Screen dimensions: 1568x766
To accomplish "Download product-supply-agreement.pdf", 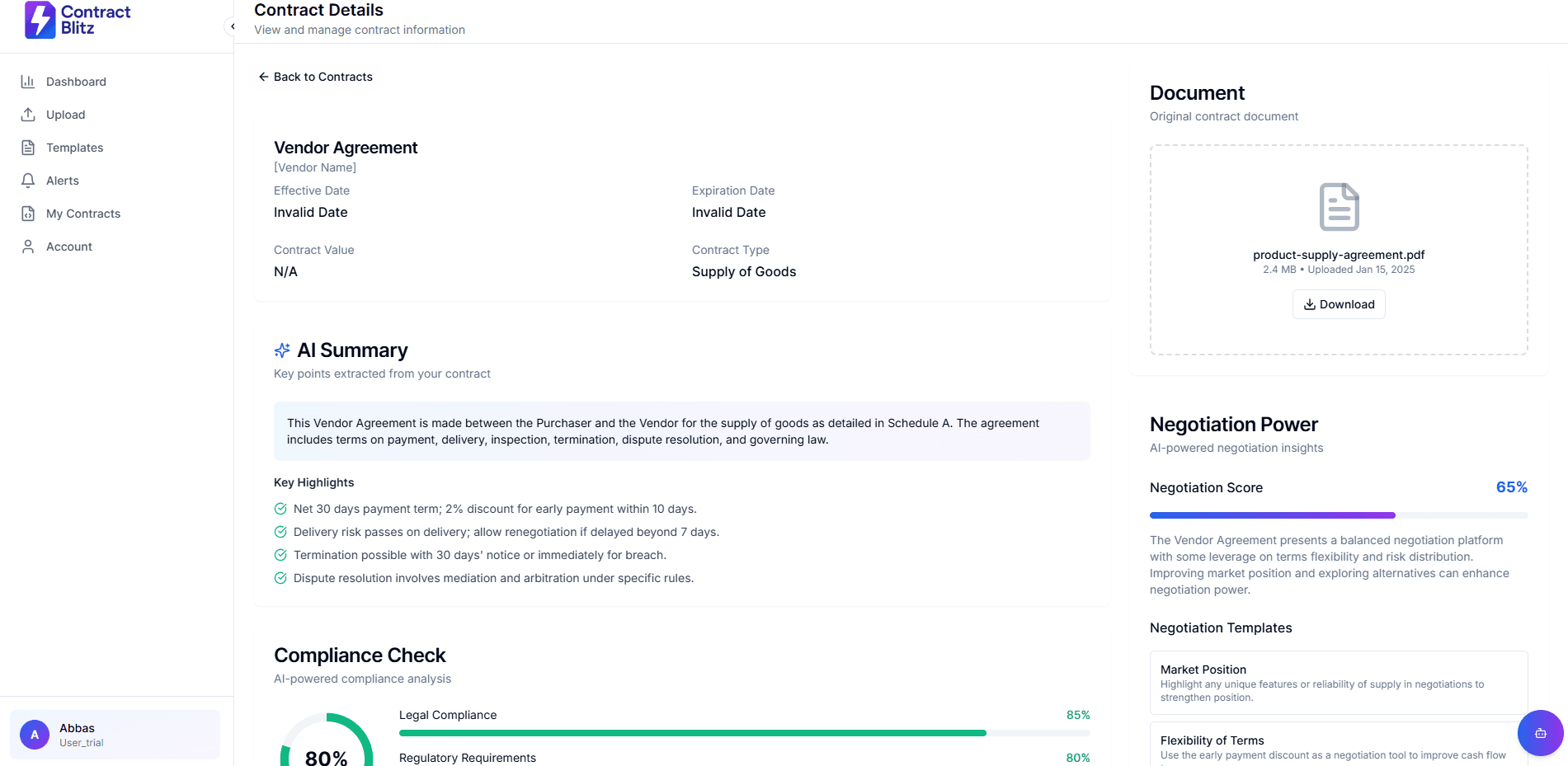I will 1338,304.
